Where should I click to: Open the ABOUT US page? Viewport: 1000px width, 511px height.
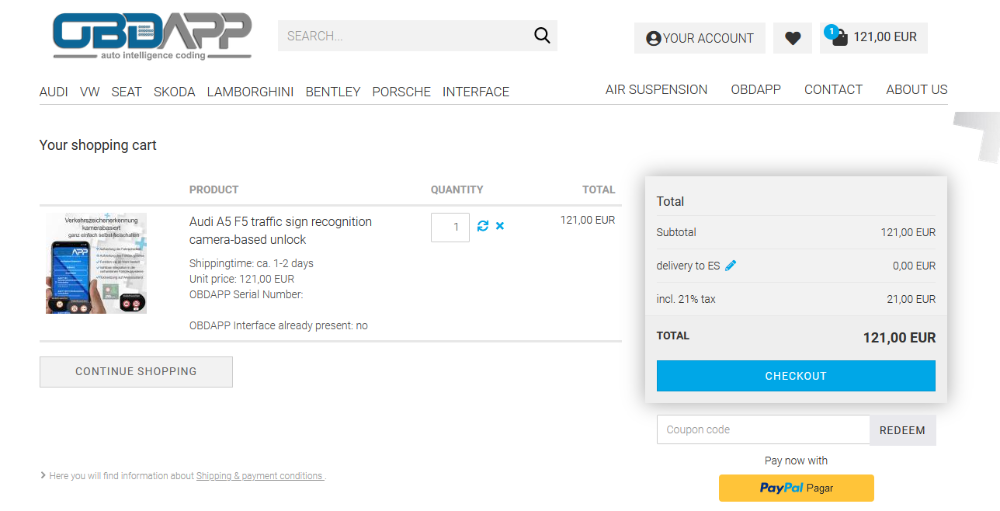click(916, 90)
